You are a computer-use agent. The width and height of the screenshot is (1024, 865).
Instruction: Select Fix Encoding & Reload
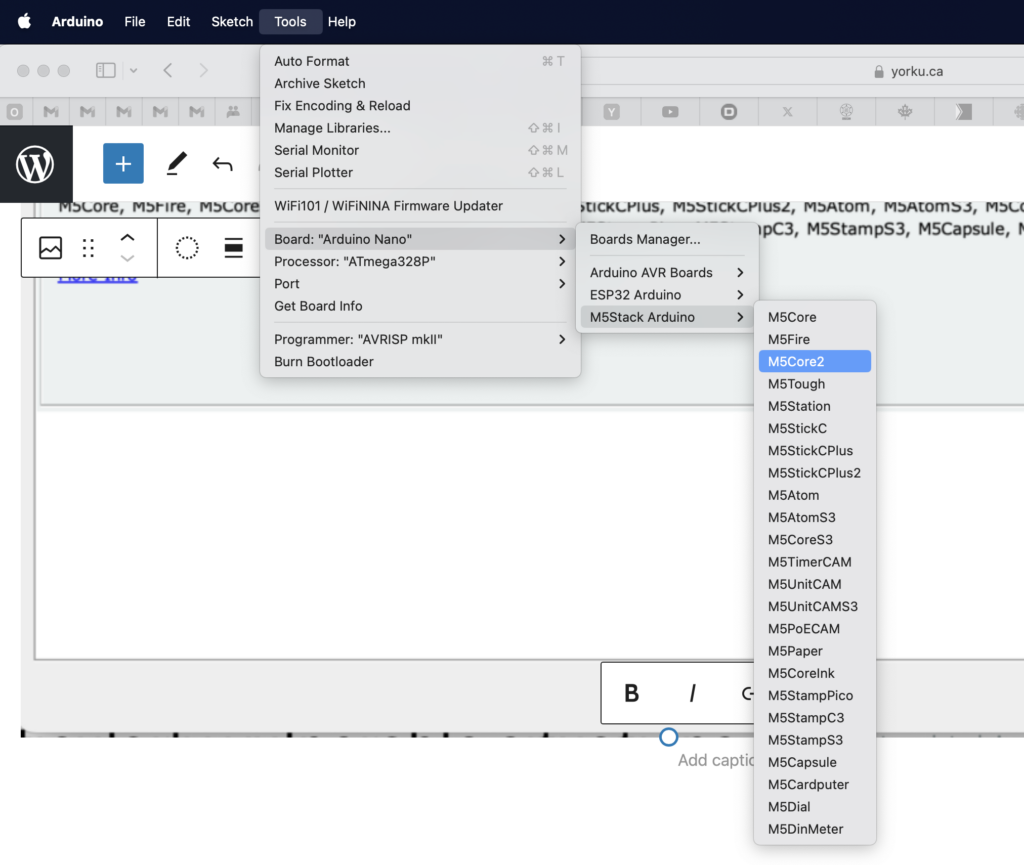click(420, 106)
